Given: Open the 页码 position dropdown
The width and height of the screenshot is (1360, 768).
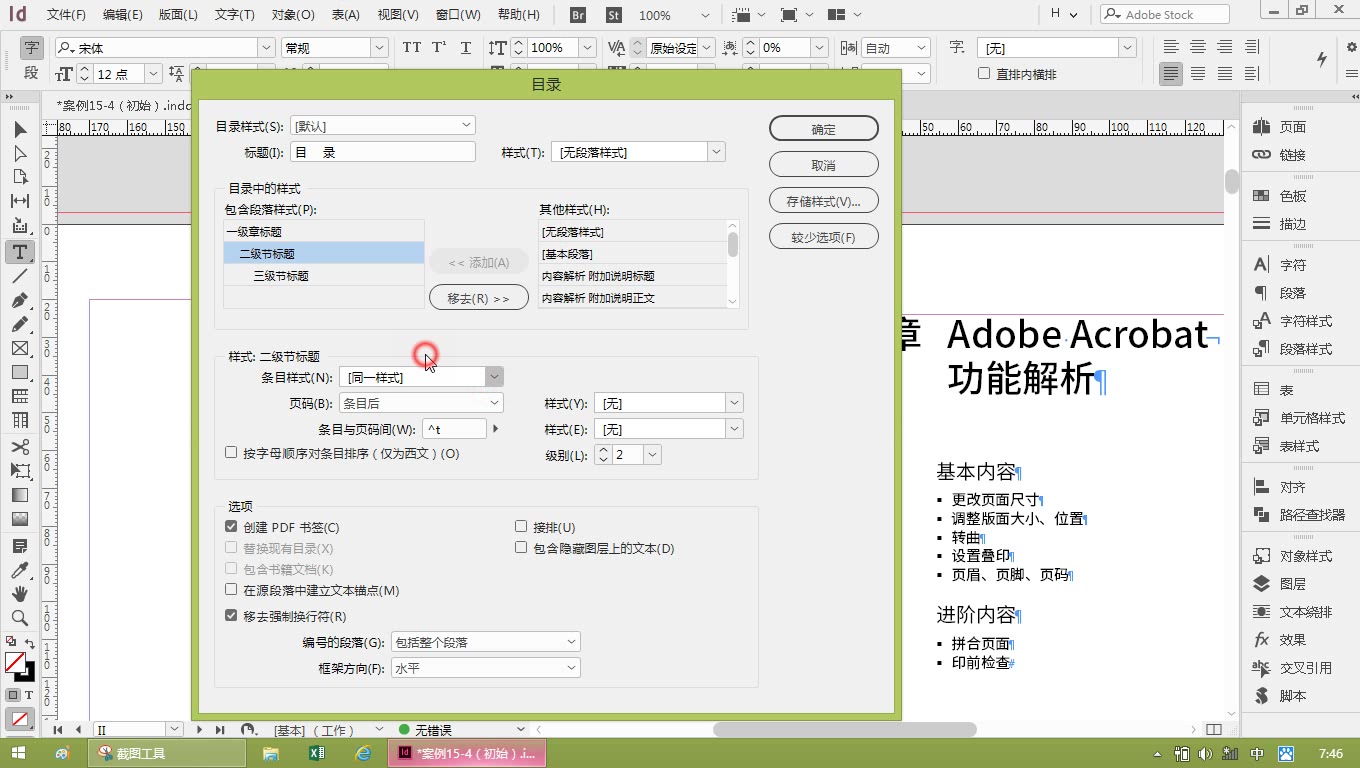Looking at the screenshot, I should pos(421,403).
